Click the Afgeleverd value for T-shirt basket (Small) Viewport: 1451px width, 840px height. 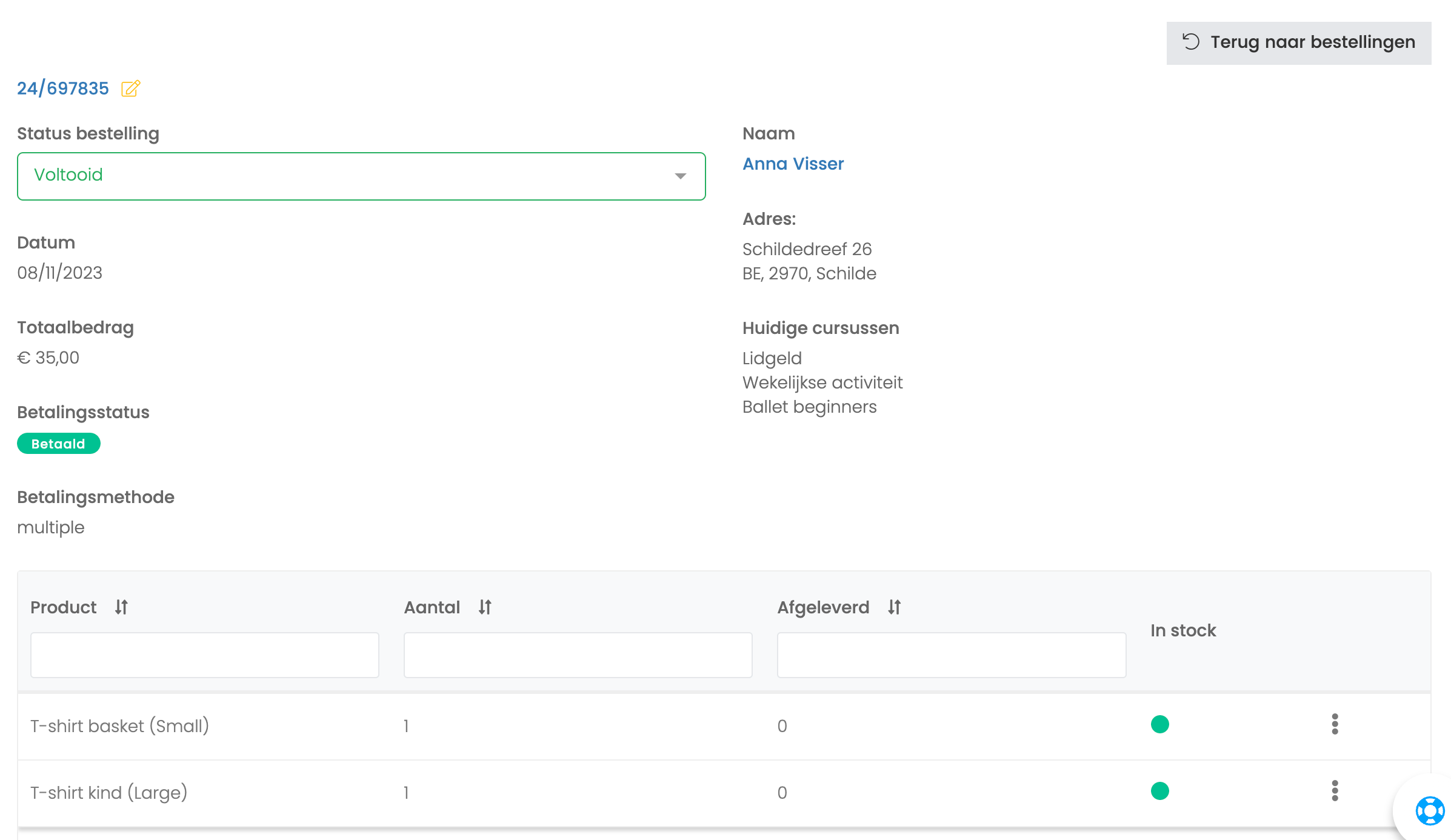pos(782,726)
